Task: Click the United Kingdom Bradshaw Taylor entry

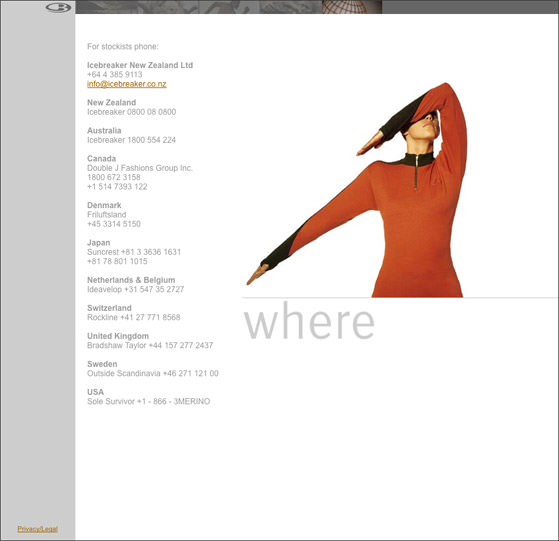Action: pyautogui.click(x=150, y=341)
